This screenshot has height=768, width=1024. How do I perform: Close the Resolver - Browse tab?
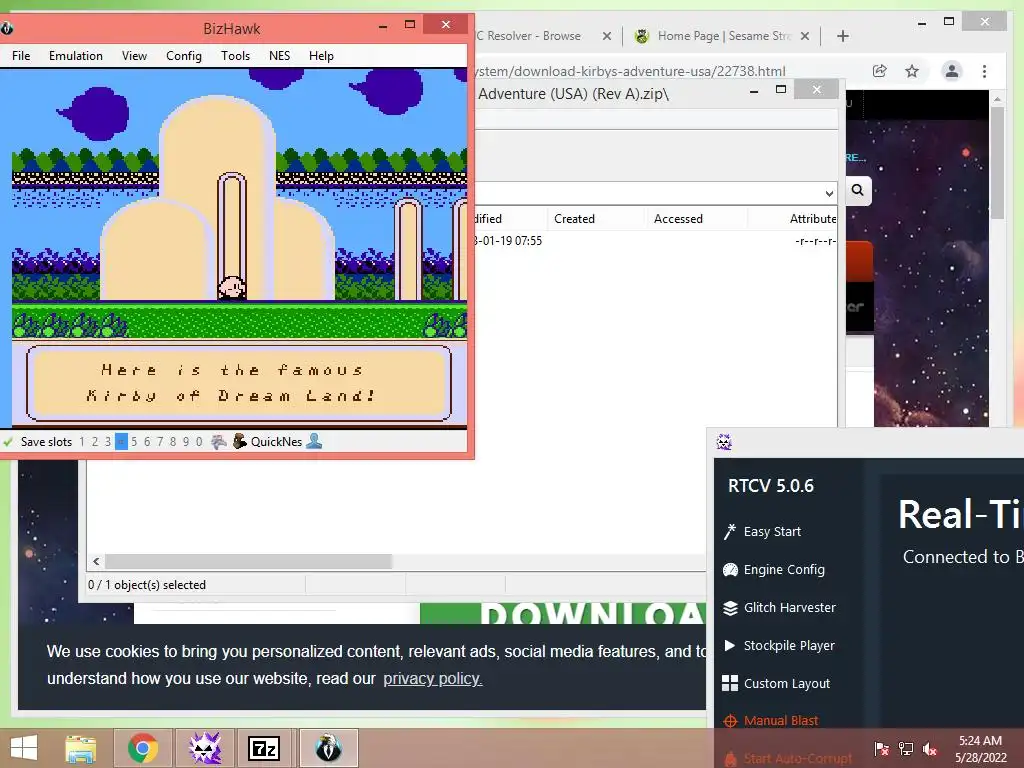tap(607, 36)
